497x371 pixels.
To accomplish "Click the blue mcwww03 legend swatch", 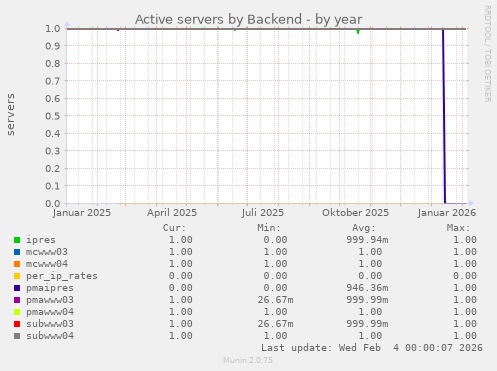I will [17, 252].
